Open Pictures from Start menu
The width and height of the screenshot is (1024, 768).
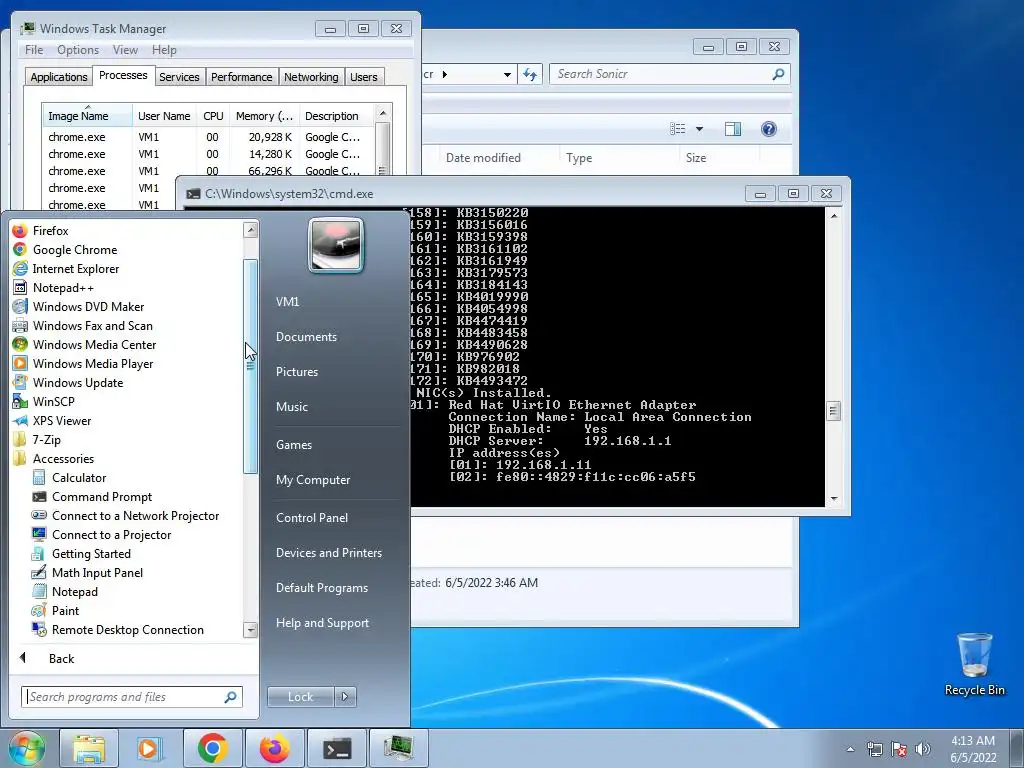pyautogui.click(x=296, y=372)
